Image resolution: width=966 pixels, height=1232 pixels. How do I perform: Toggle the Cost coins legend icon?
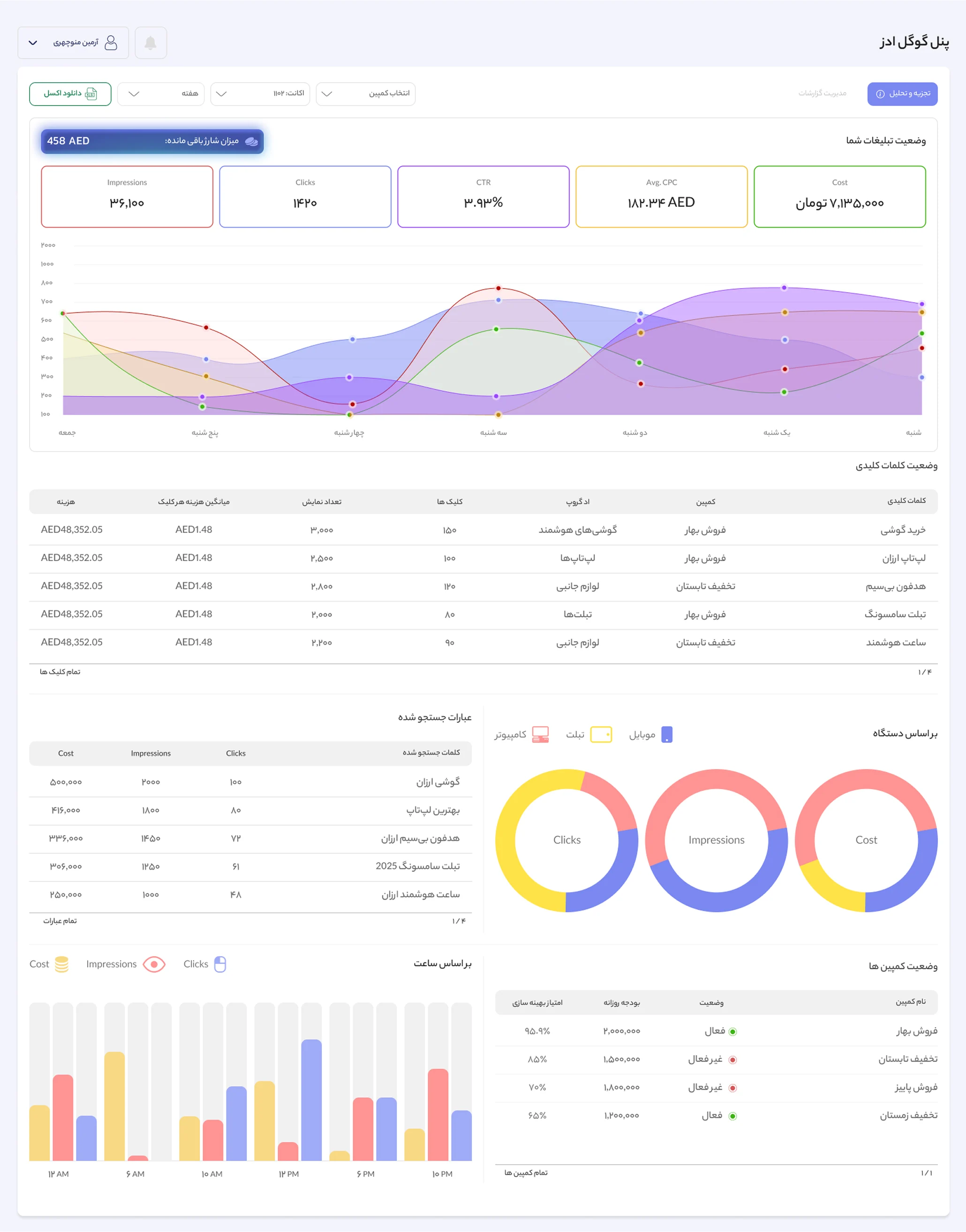coord(61,964)
